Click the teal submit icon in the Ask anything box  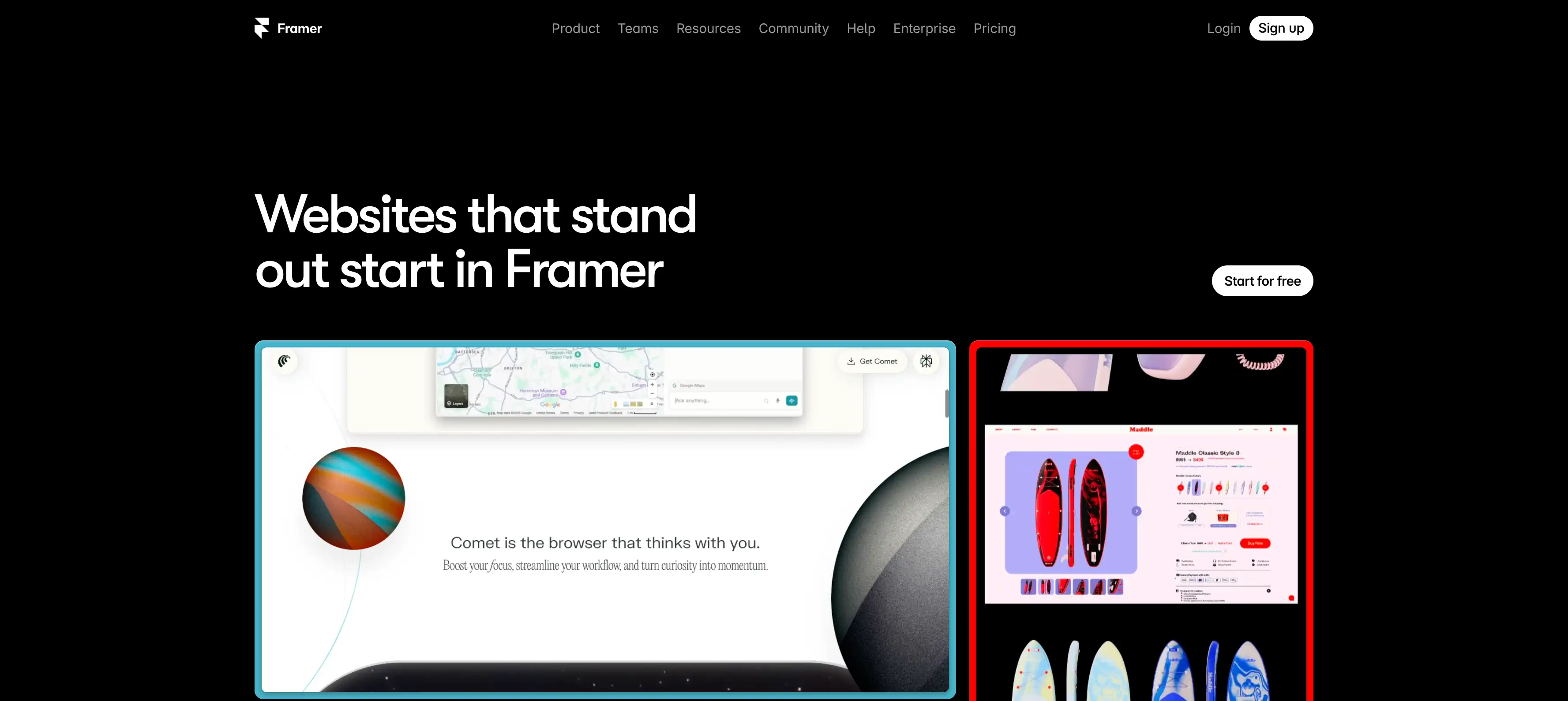point(792,400)
